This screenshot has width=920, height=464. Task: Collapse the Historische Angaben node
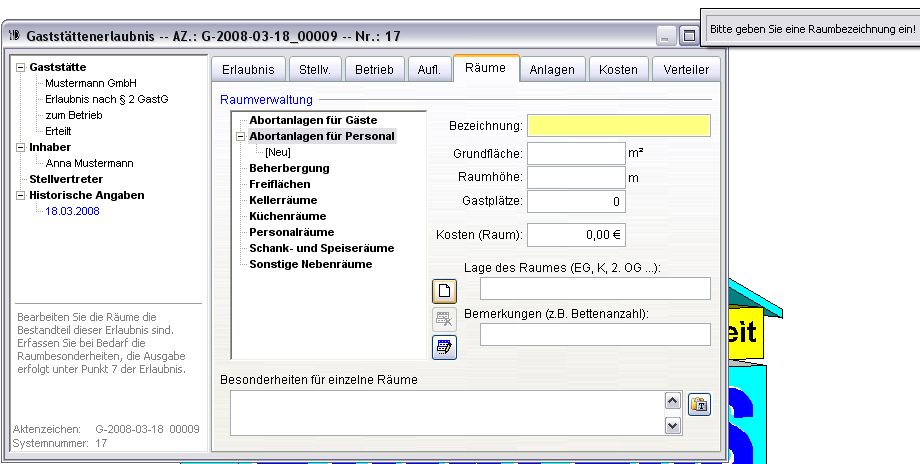[21, 195]
